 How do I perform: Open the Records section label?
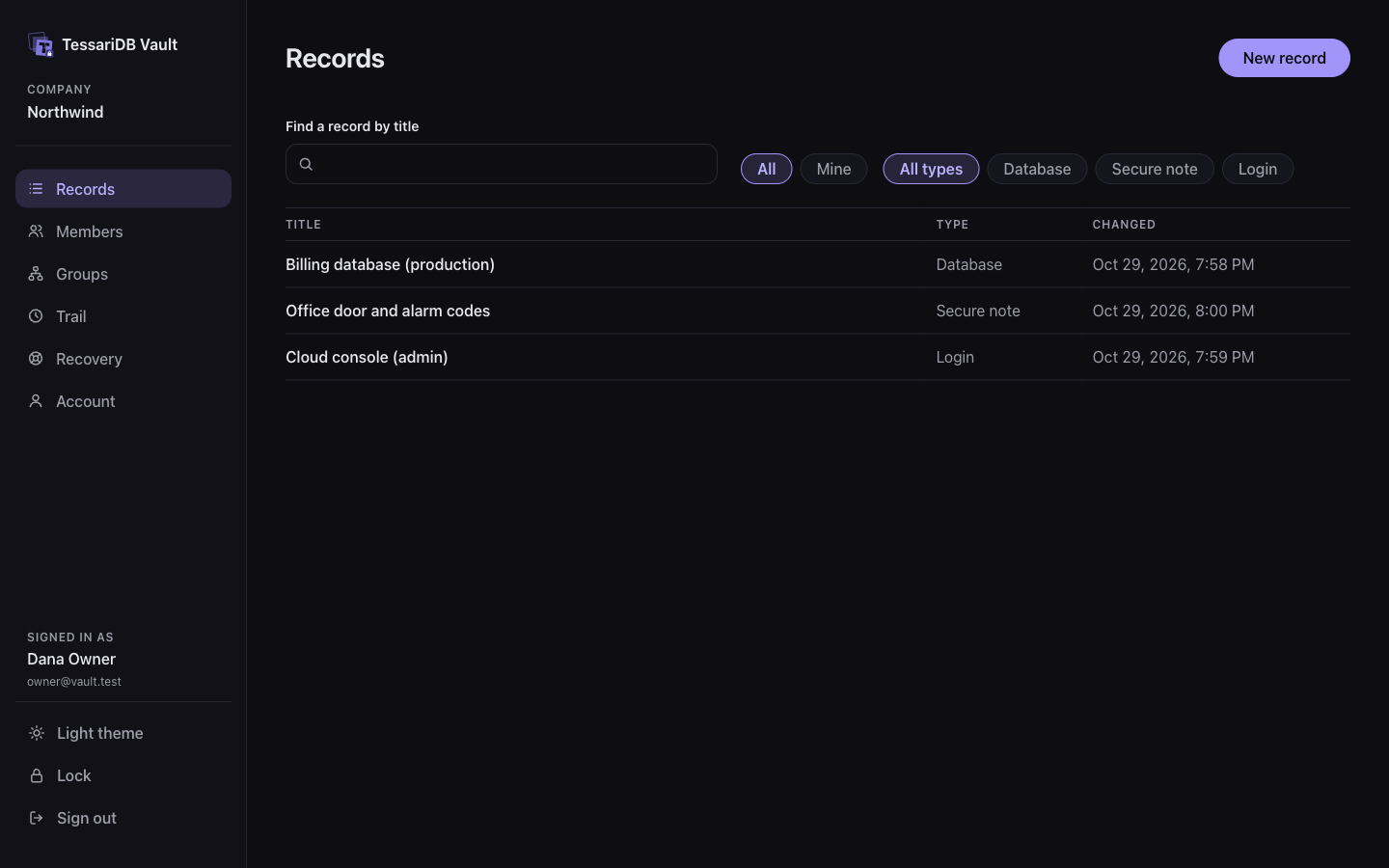[85, 189]
